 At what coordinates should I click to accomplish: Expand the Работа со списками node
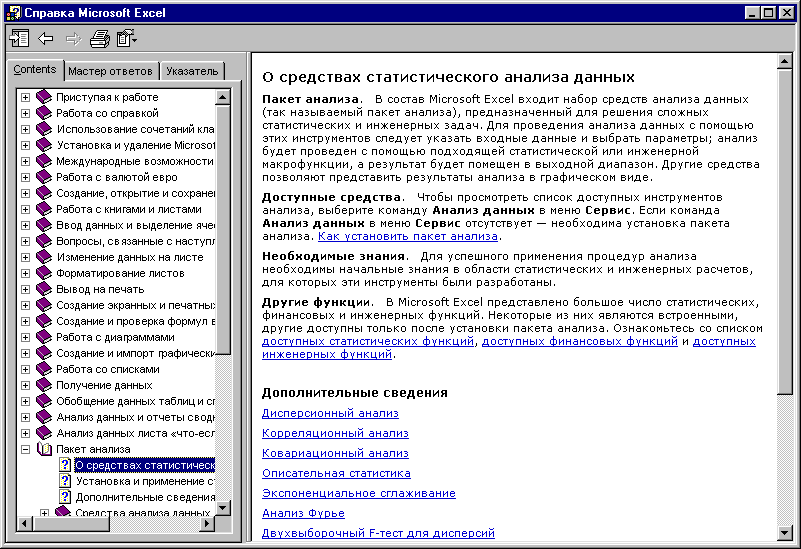(25, 369)
